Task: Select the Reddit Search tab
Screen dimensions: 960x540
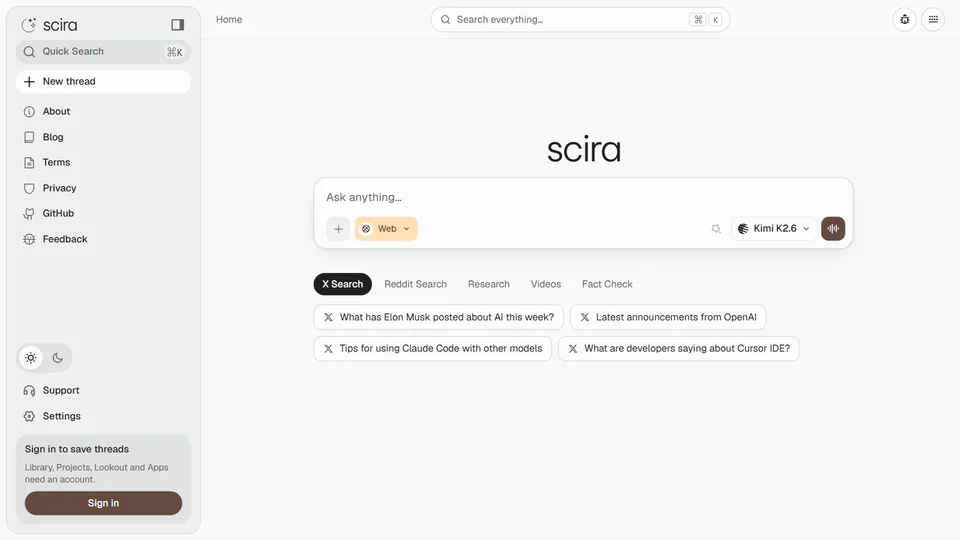Action: tap(415, 284)
